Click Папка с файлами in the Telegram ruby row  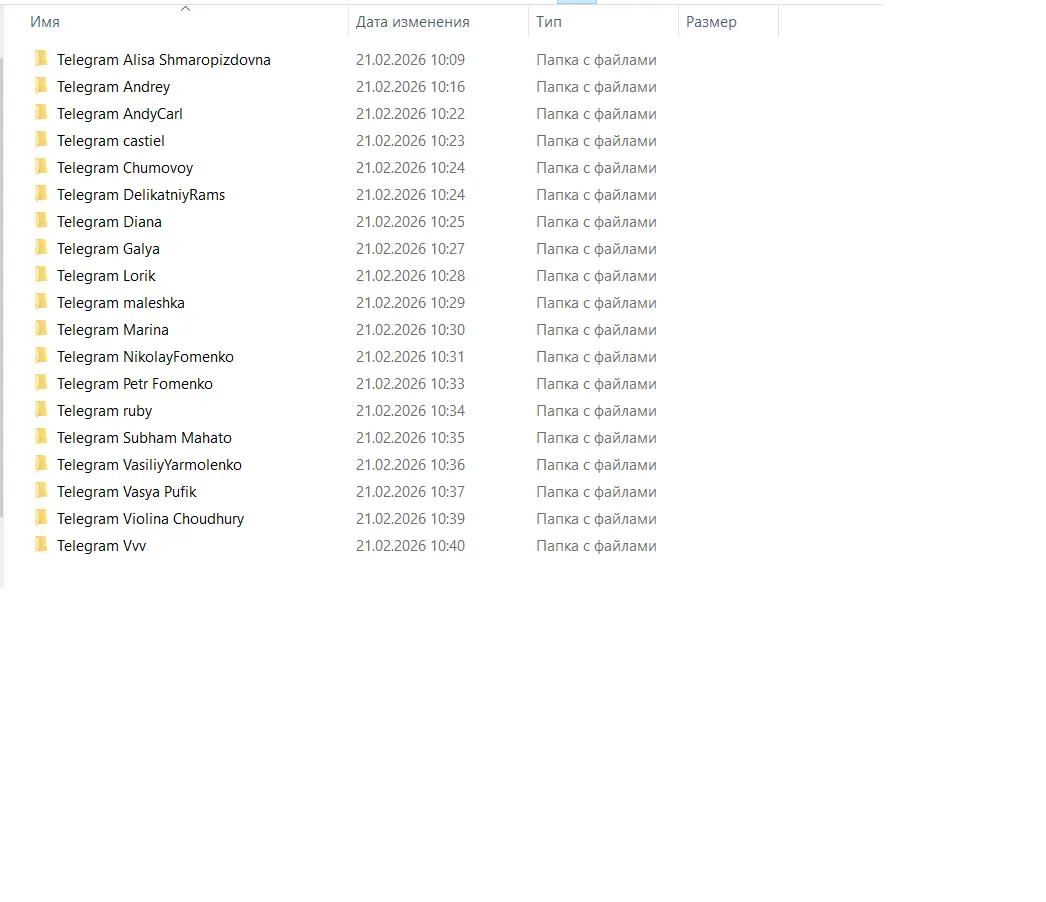pyautogui.click(x=596, y=411)
